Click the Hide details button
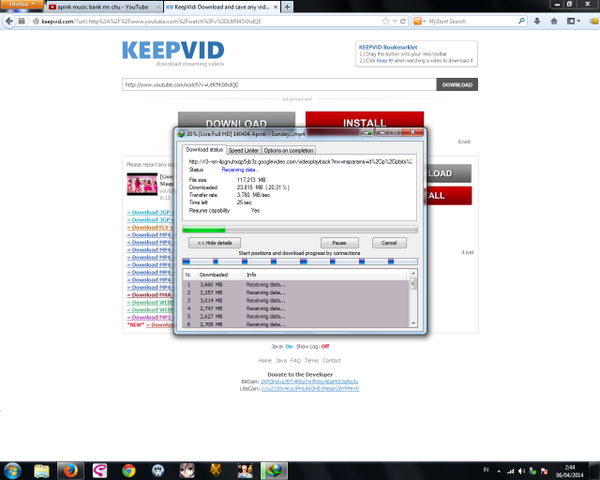Screen dimensions: 600x480 (x=214, y=243)
